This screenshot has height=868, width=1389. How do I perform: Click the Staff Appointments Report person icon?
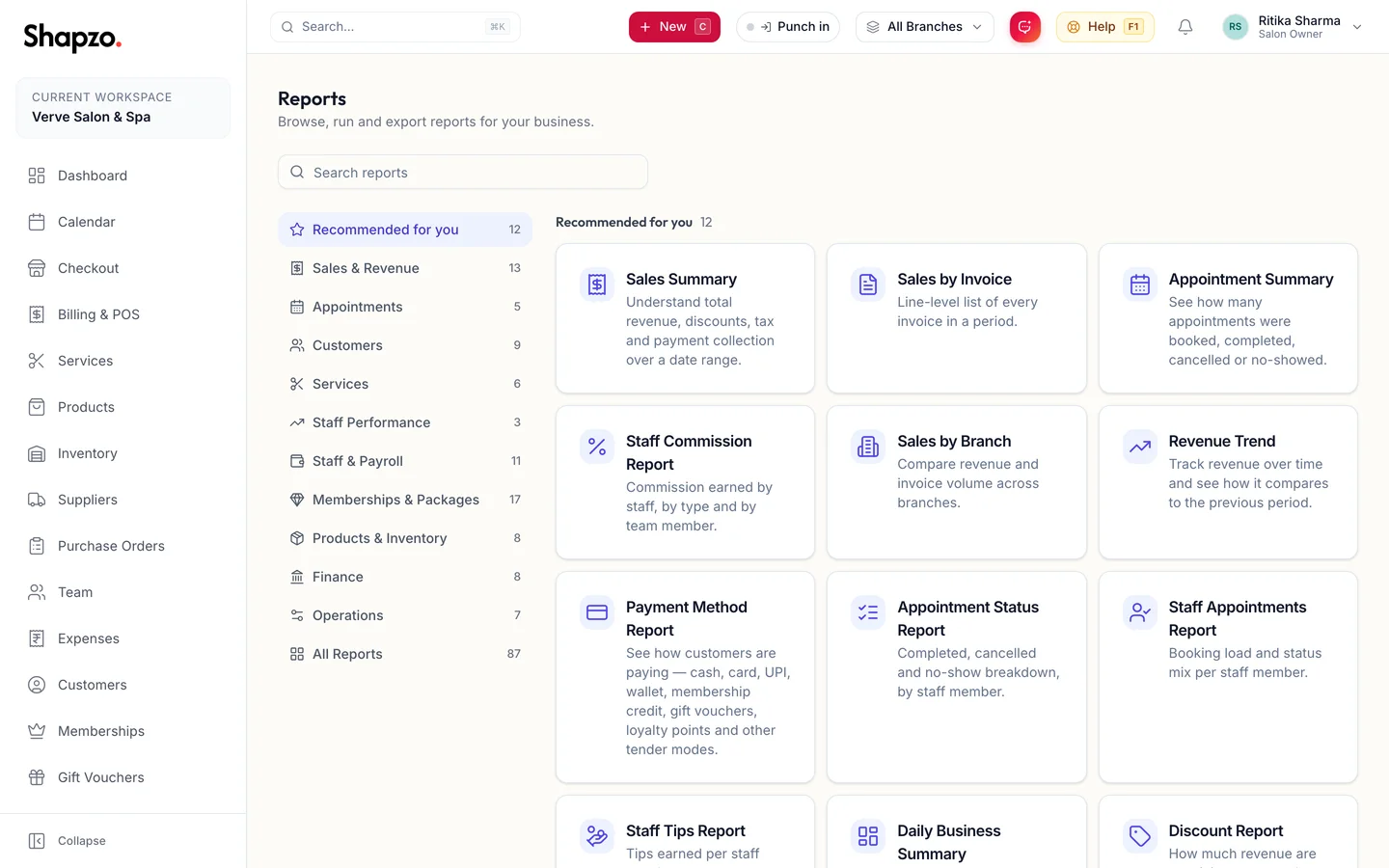(x=1140, y=612)
